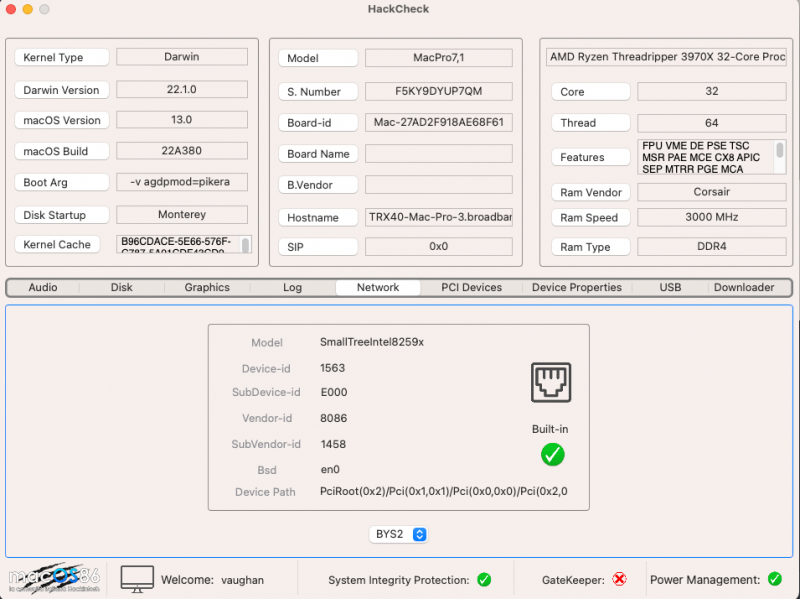The image size is (800, 599).
Task: Click the Model label button
Action: pos(317,57)
